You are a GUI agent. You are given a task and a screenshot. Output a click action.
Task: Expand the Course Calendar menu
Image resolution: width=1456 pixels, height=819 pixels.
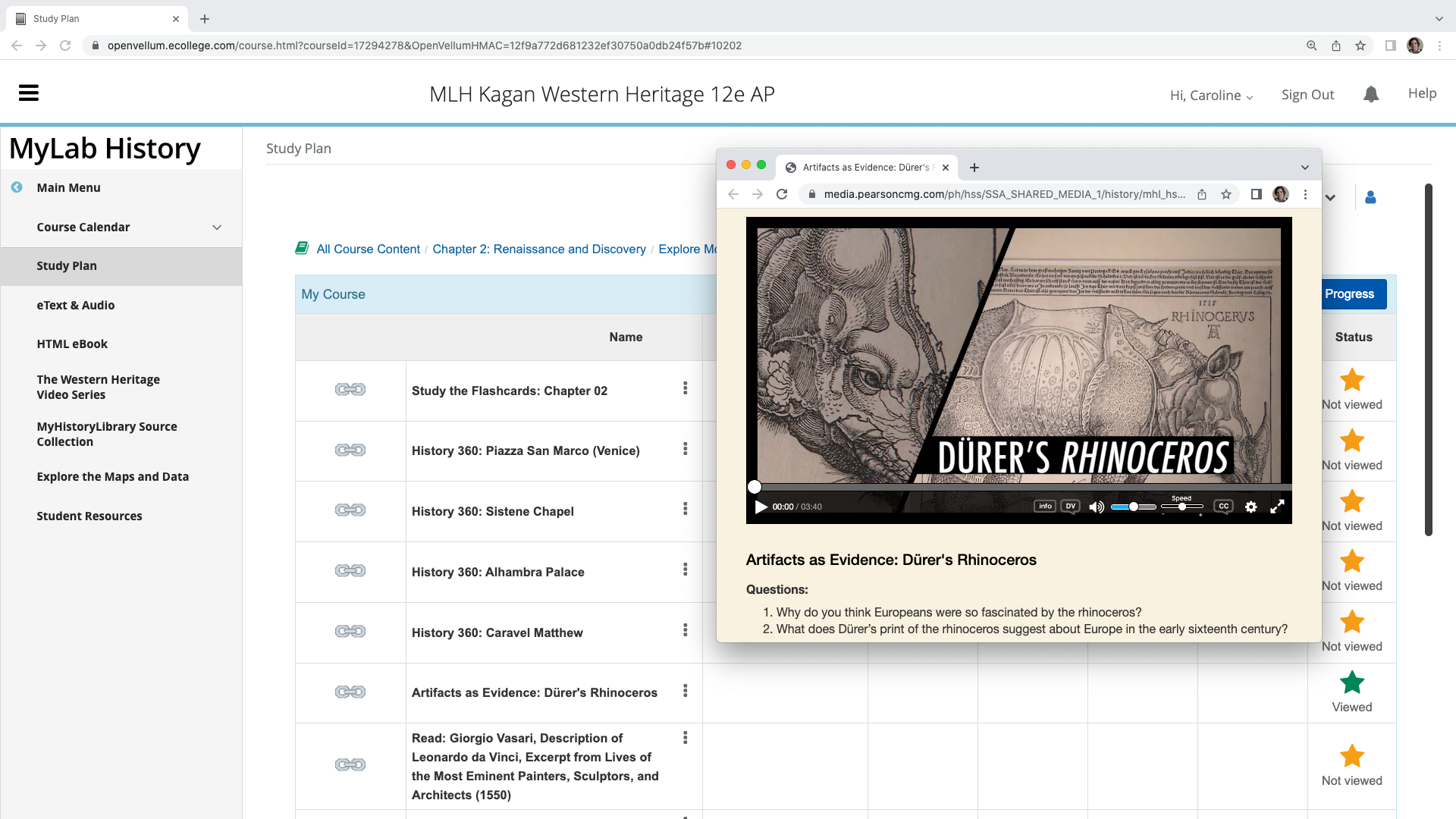pyautogui.click(x=217, y=227)
